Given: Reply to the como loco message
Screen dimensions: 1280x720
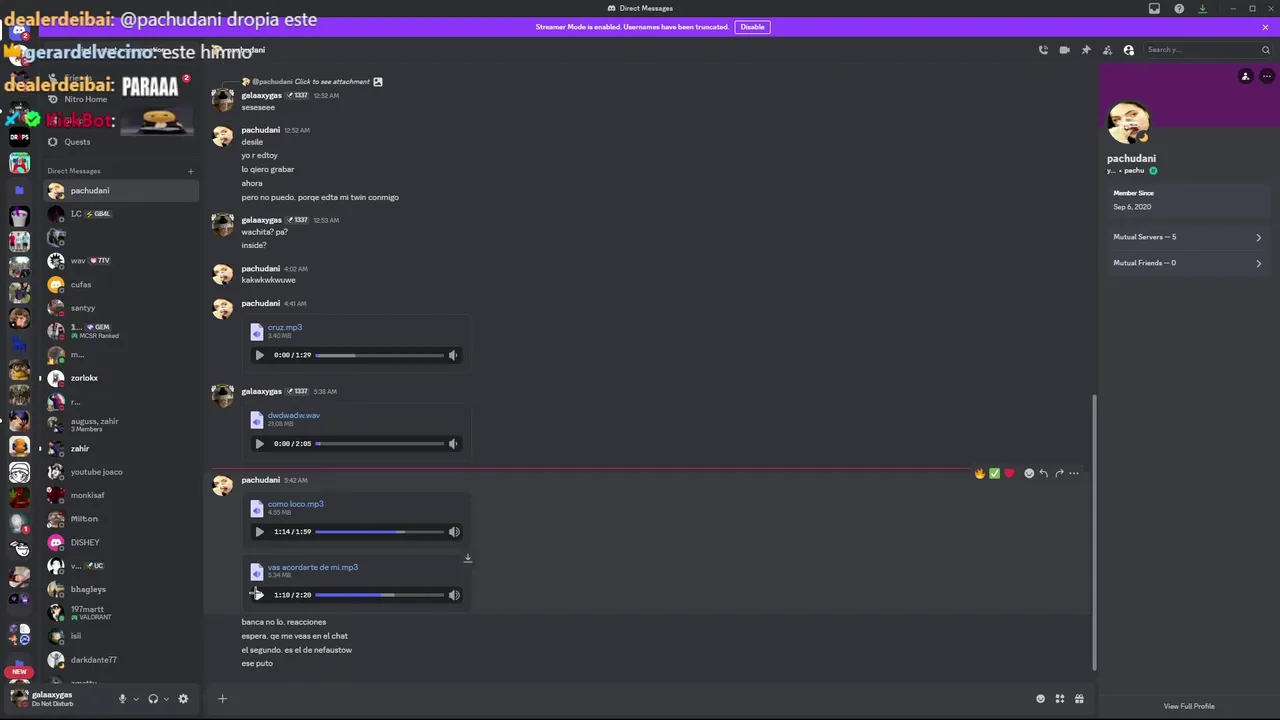Looking at the screenshot, I should coord(1043,473).
